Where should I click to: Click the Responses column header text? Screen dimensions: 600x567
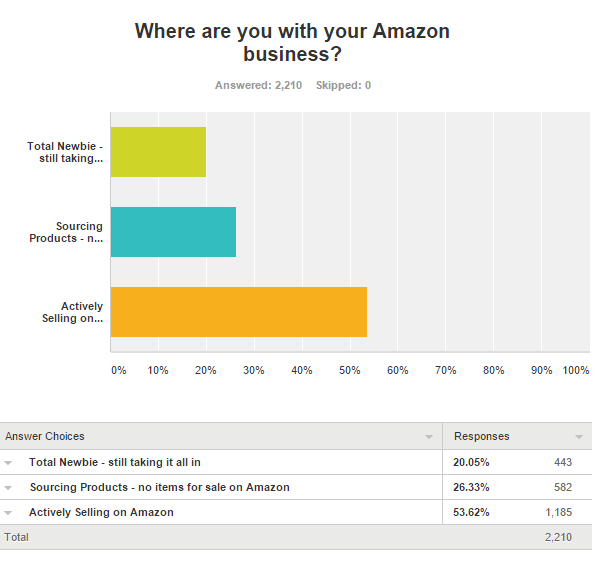click(x=481, y=436)
